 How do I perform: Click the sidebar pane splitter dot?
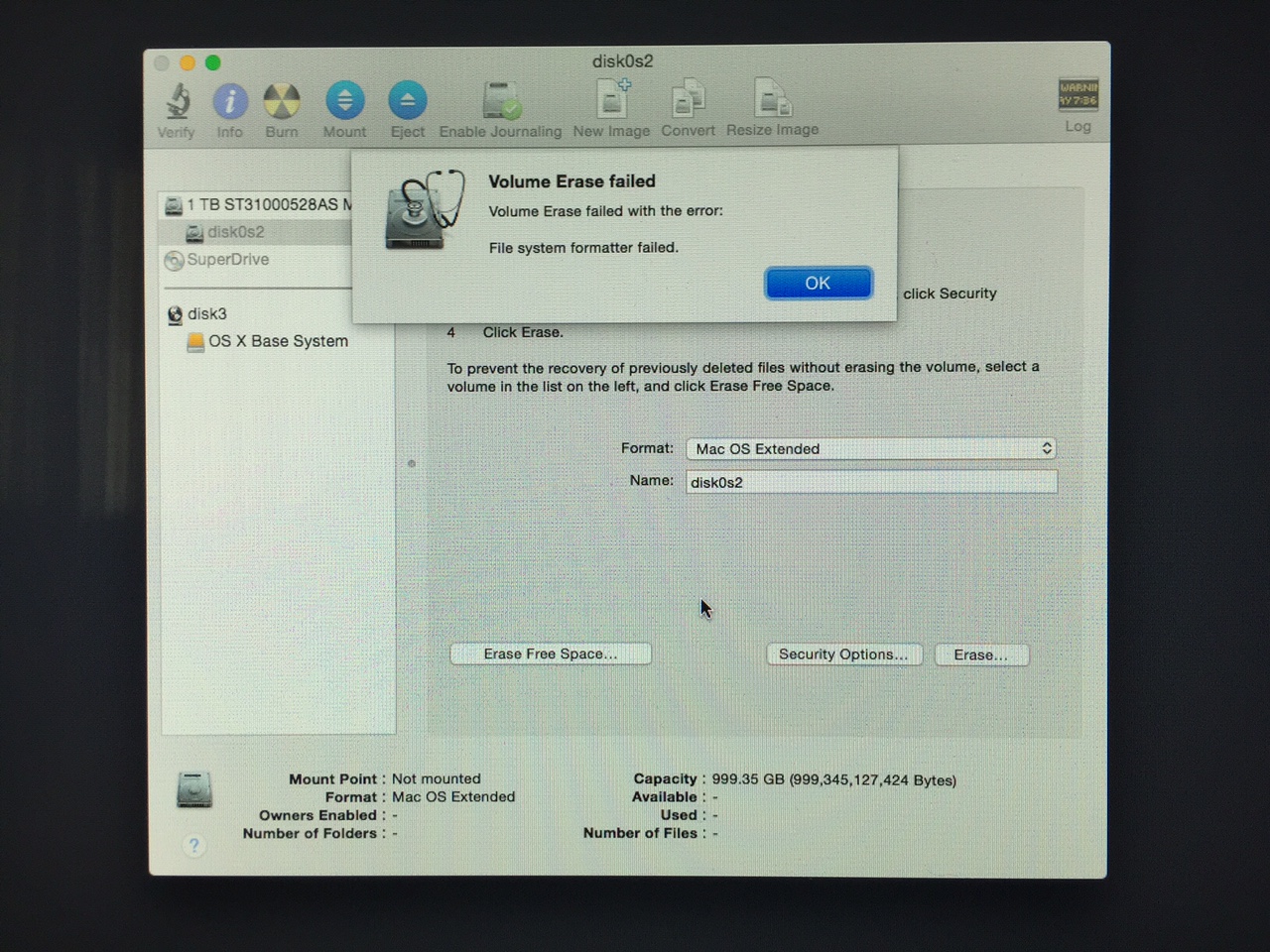tap(412, 463)
